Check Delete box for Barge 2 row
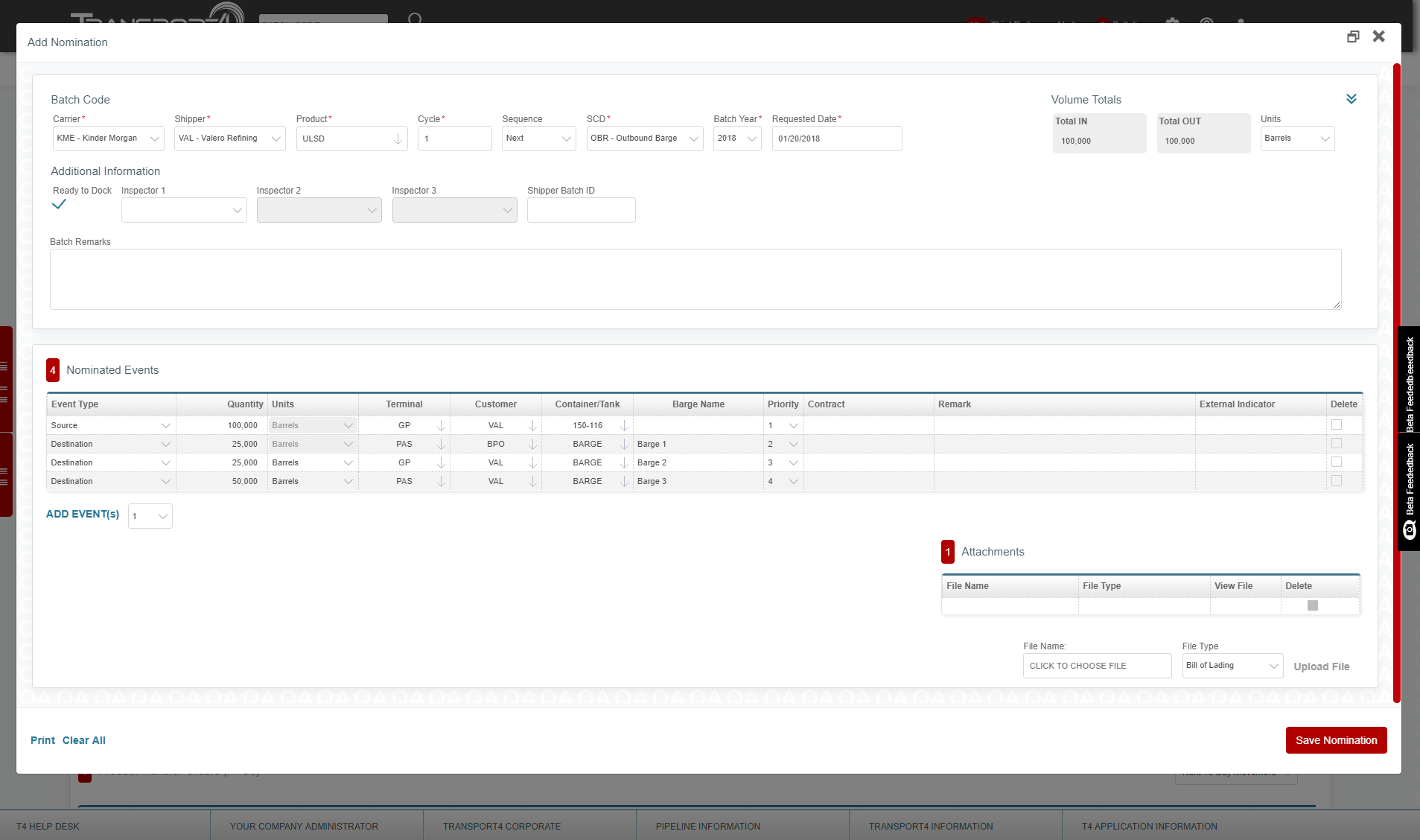This screenshot has width=1420, height=840. point(1336,462)
